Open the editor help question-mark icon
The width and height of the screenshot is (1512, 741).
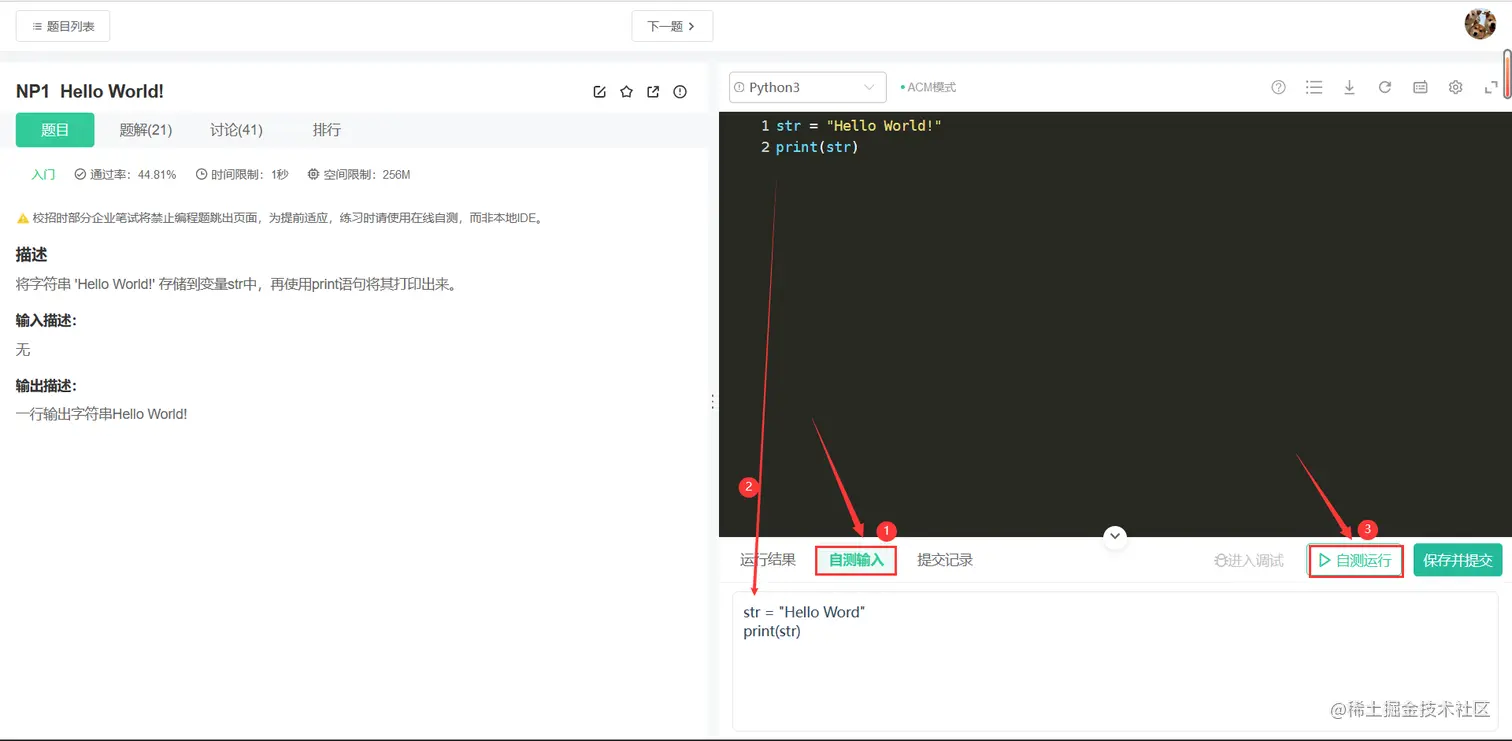pyautogui.click(x=1278, y=87)
